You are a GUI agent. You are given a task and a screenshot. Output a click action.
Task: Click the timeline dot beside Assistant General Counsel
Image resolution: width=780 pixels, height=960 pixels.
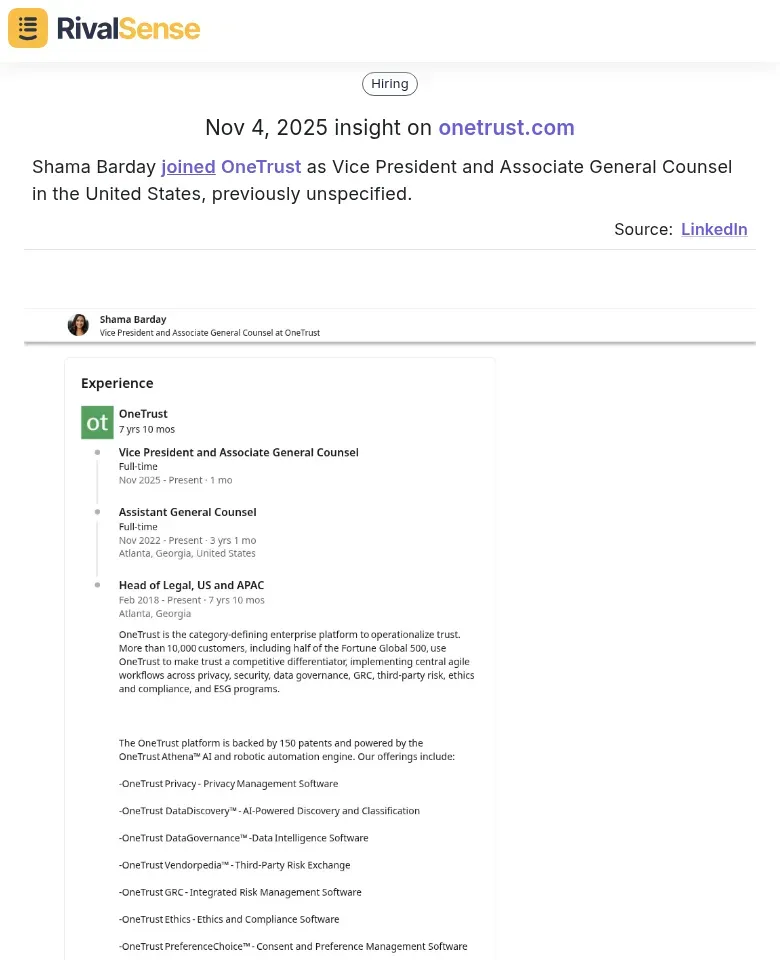[97, 512]
